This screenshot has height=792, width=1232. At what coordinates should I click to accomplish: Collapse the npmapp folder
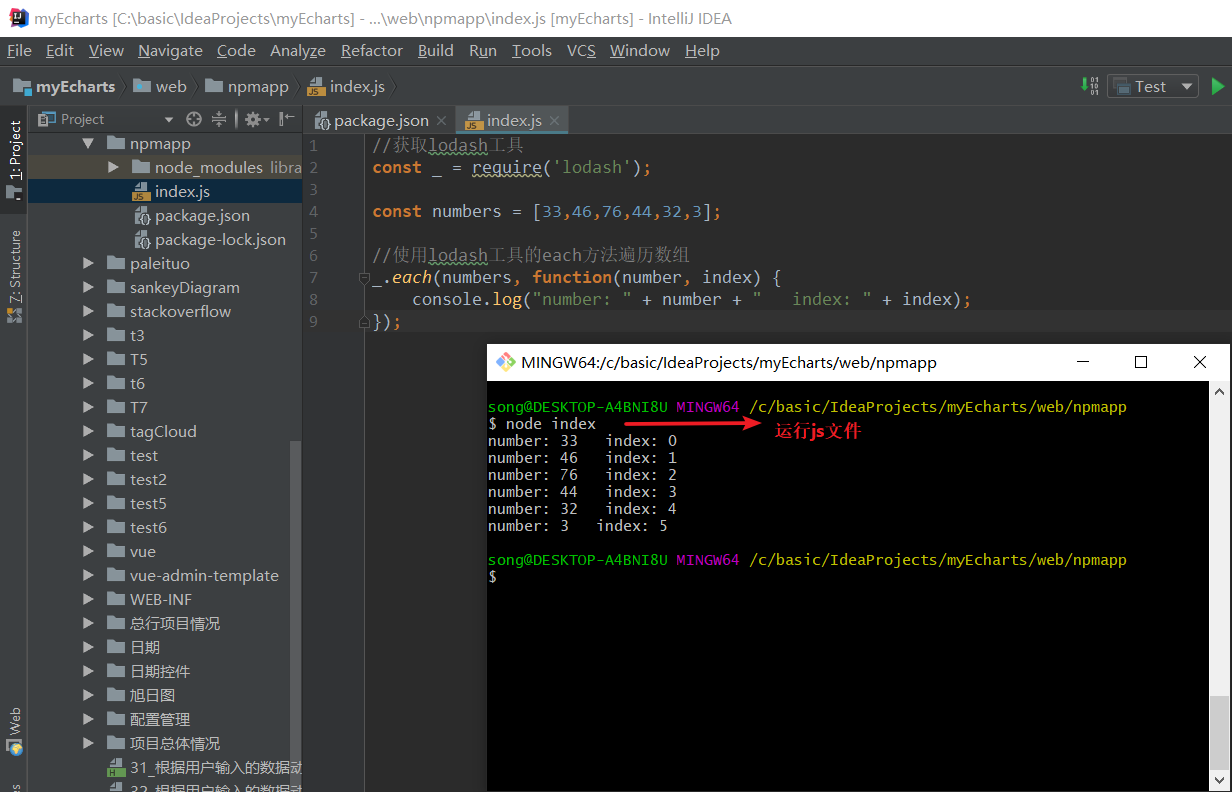tap(90, 143)
